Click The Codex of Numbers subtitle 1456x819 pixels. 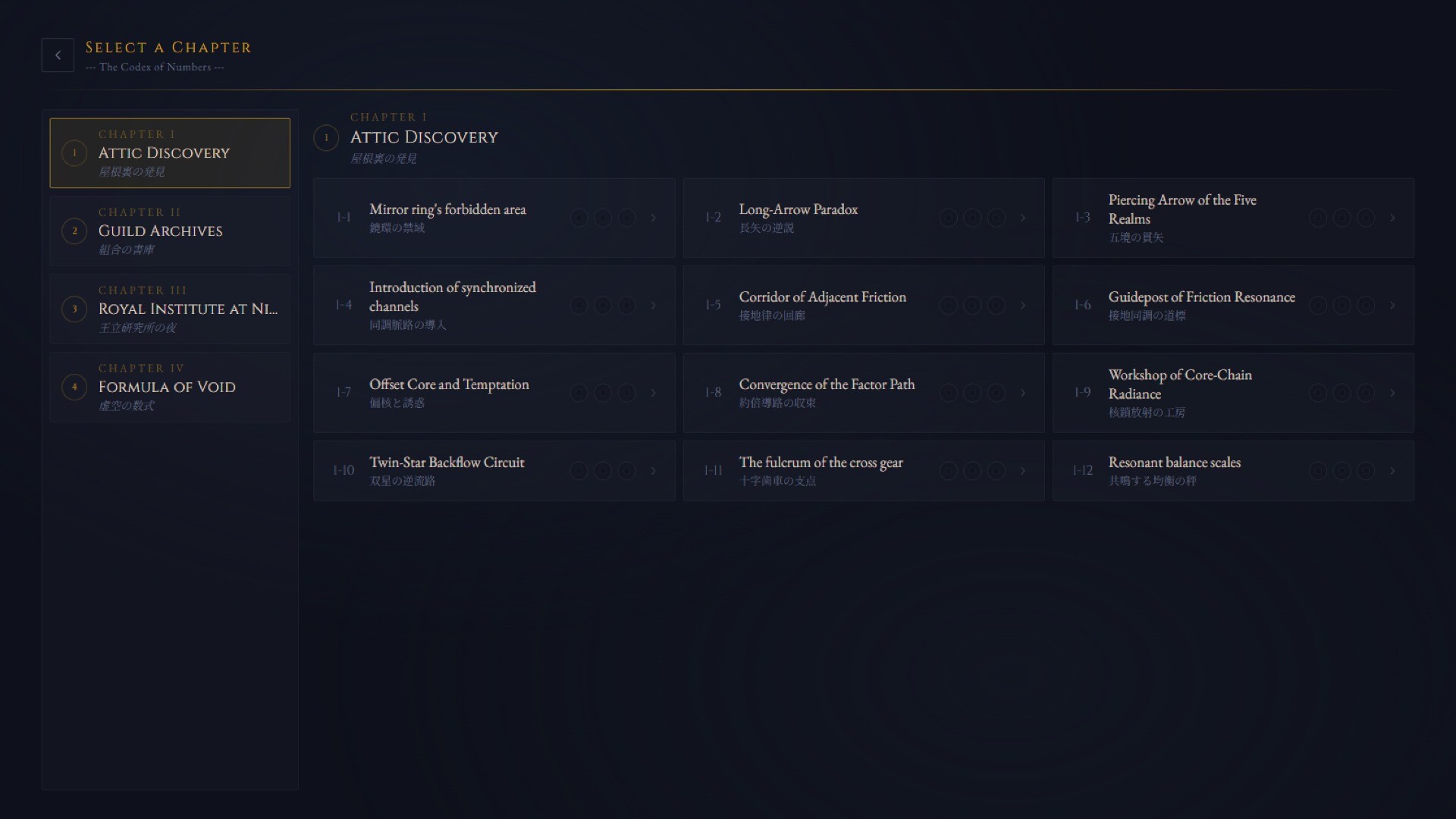pos(155,67)
